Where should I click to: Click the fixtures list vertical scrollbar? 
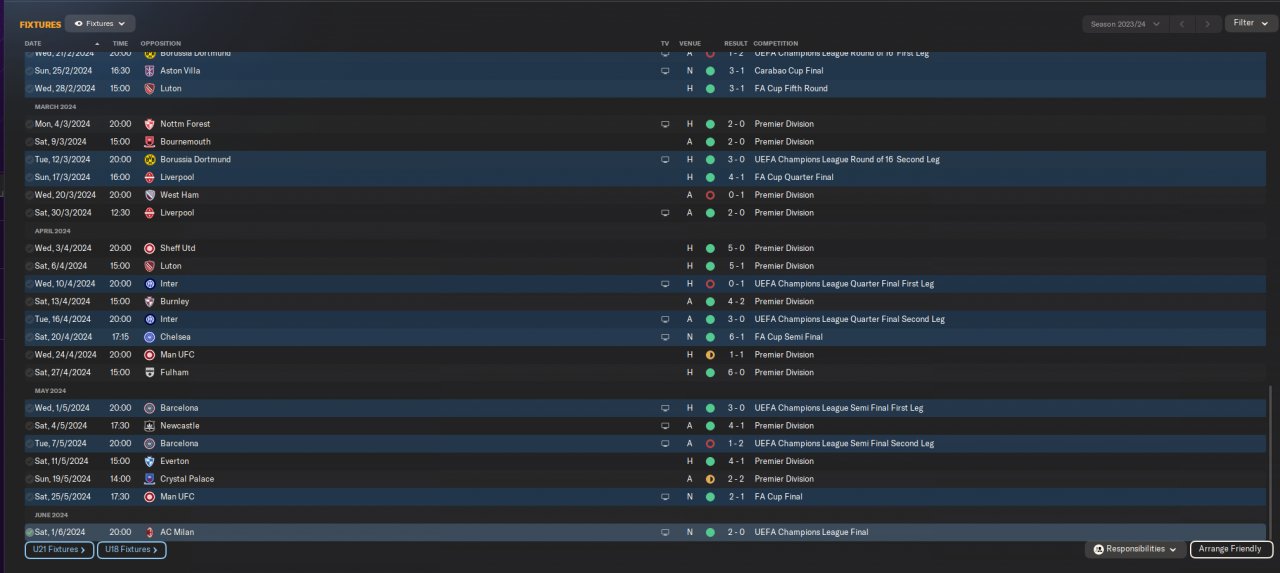tap(1268, 460)
